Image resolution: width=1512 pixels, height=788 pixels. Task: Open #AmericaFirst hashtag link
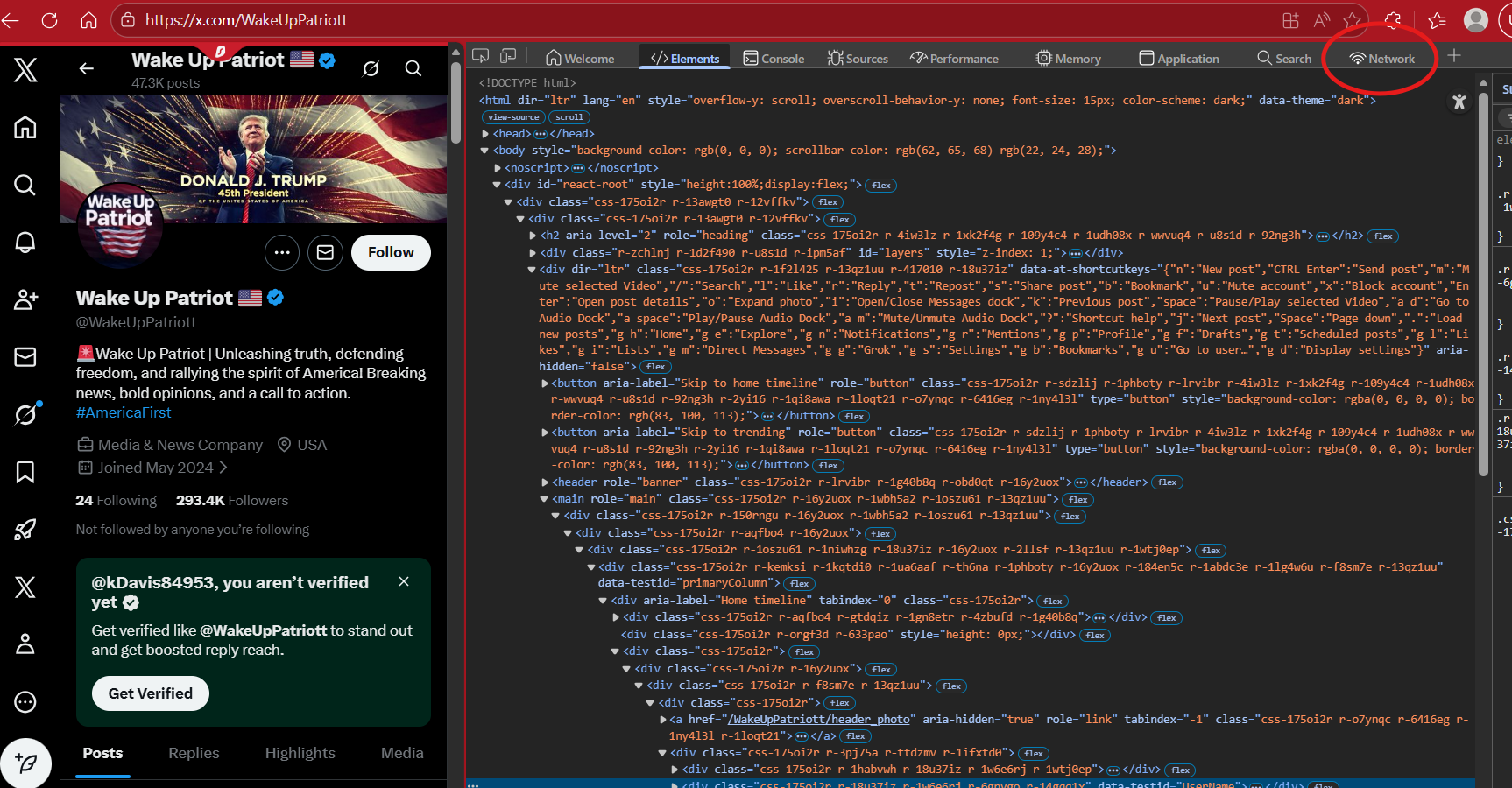tap(124, 412)
